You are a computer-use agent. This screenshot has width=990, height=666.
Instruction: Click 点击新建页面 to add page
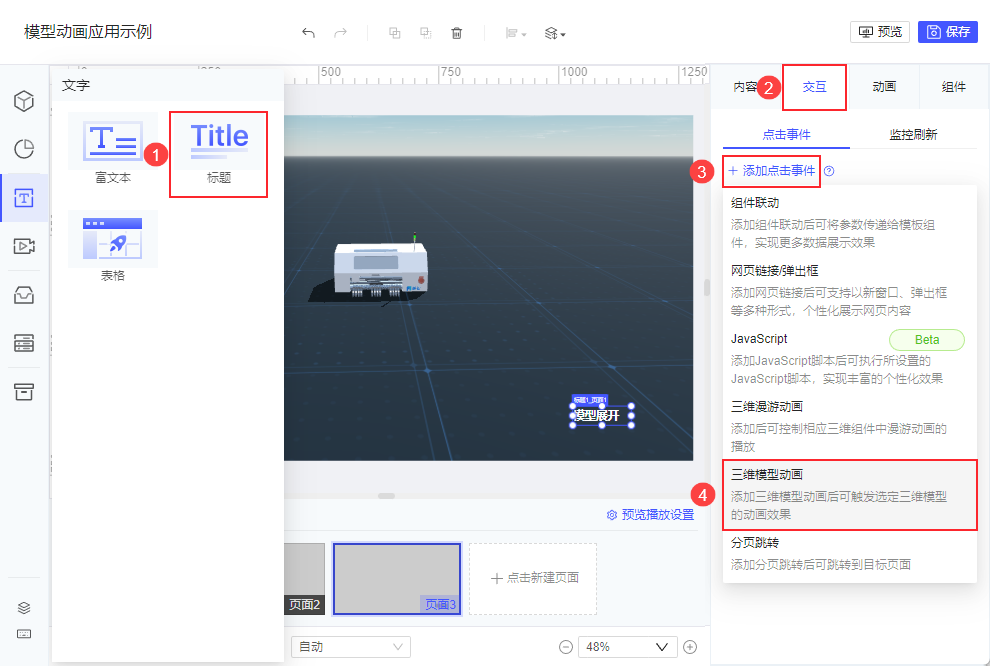pyautogui.click(x=534, y=578)
